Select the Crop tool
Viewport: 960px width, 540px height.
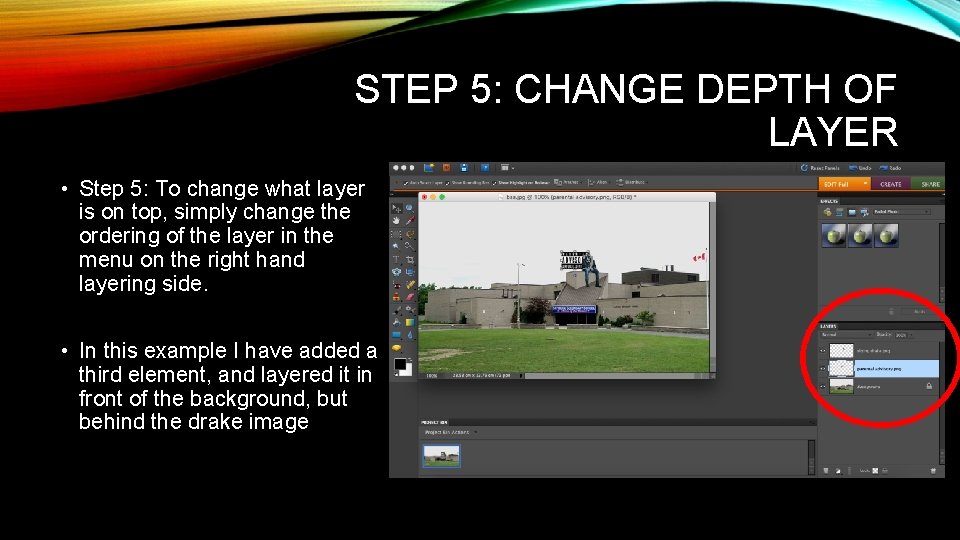pyautogui.click(x=410, y=259)
